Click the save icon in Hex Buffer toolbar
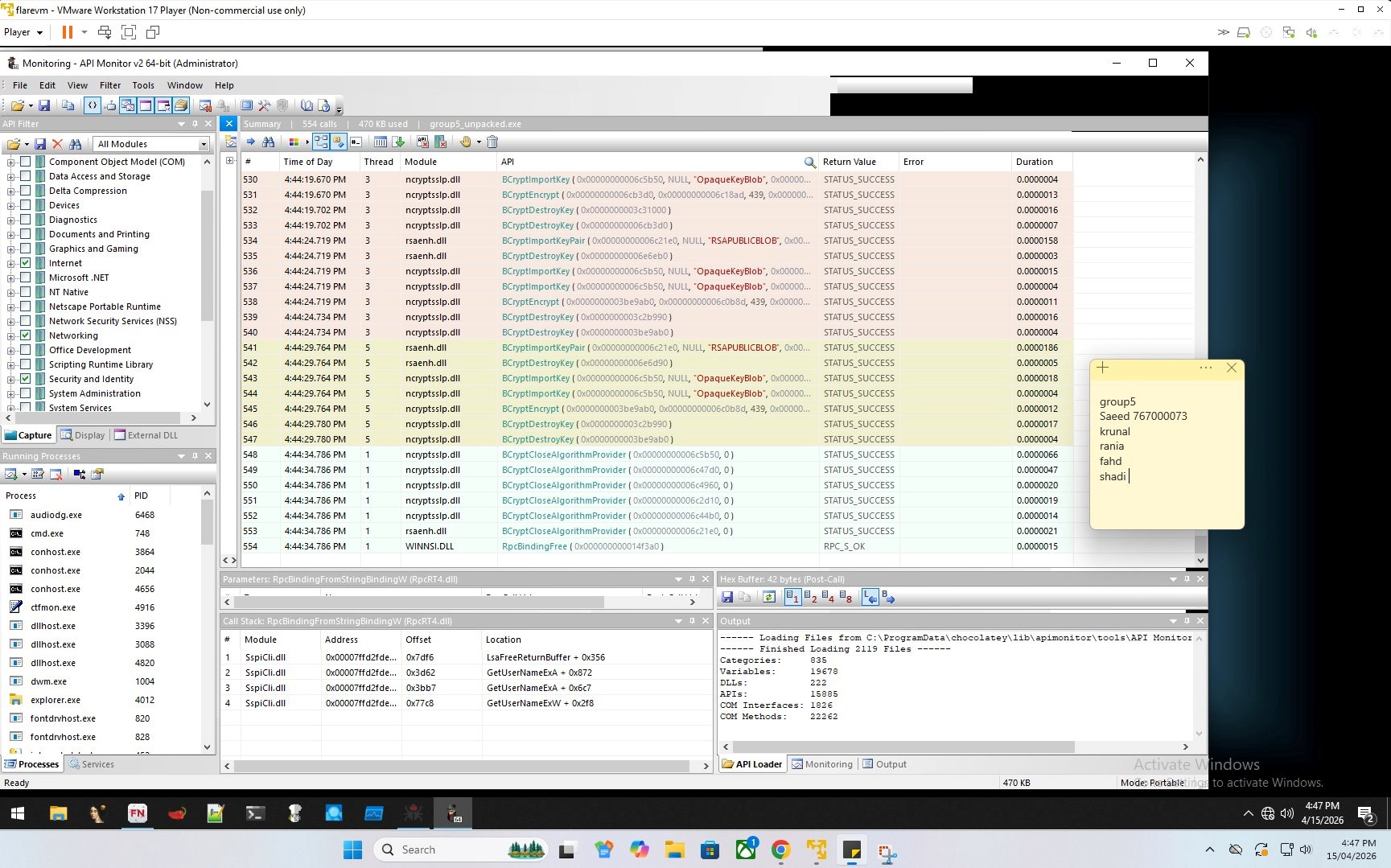The height and width of the screenshot is (868, 1391). coord(727,597)
